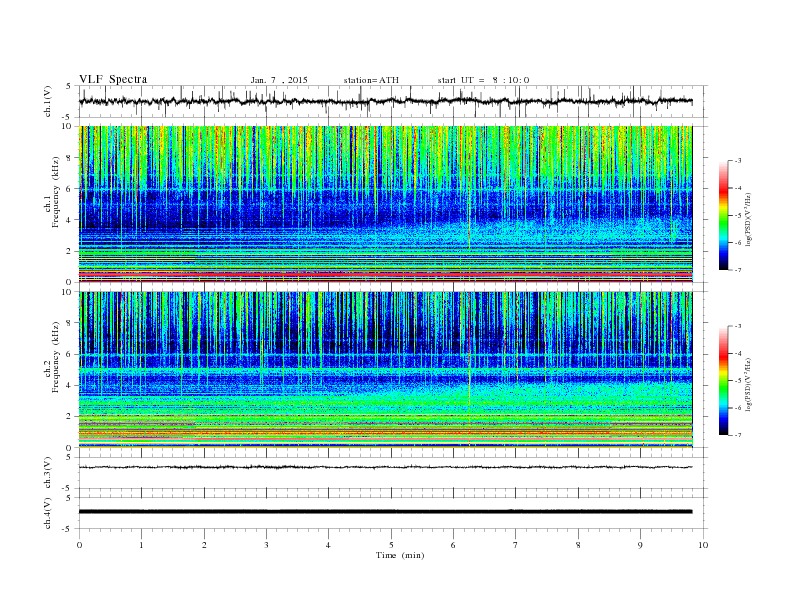The height and width of the screenshot is (612, 792).
Task: Click the time-axis tick label "0"
Action: 79,545
